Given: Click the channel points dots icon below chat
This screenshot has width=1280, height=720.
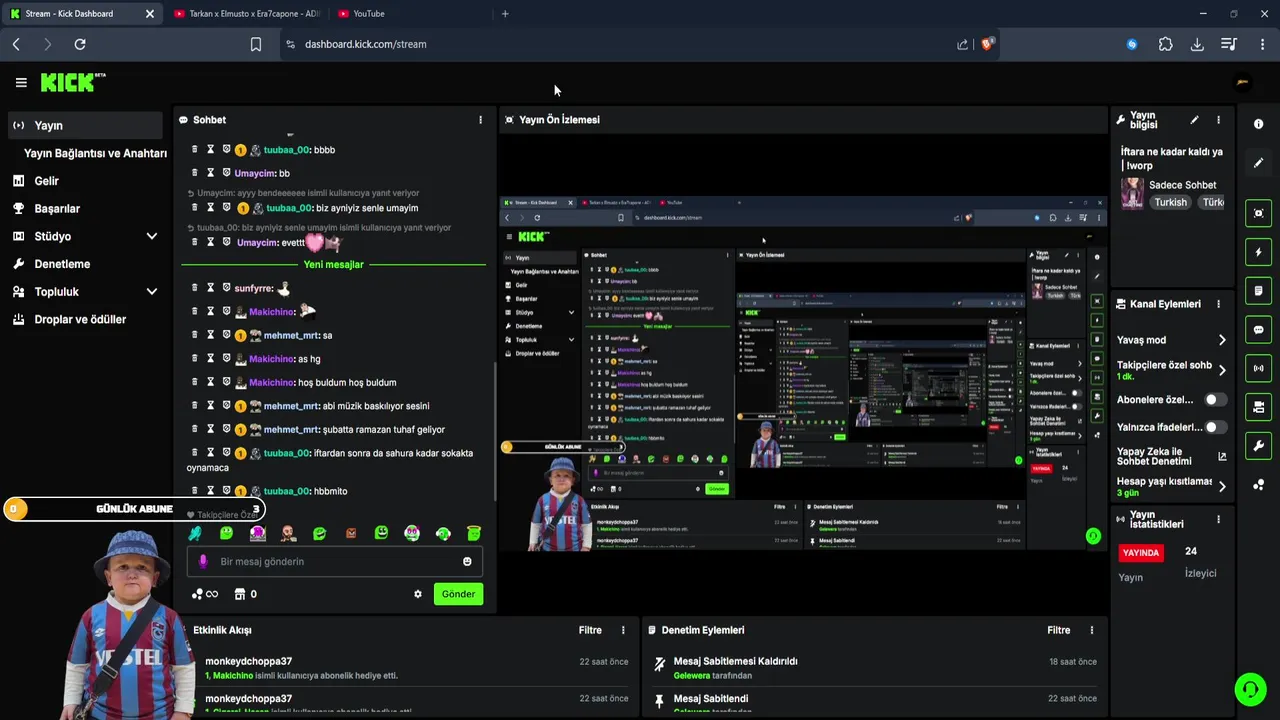Looking at the screenshot, I should (197, 594).
